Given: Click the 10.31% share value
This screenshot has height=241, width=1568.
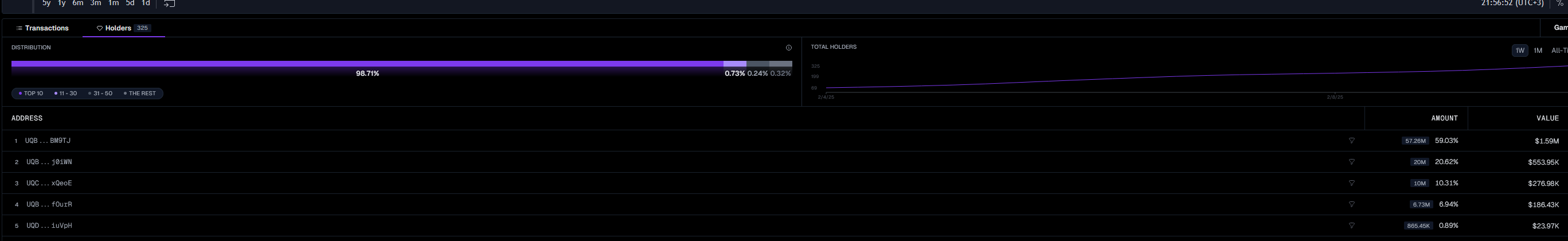Looking at the screenshot, I should click(1446, 183).
